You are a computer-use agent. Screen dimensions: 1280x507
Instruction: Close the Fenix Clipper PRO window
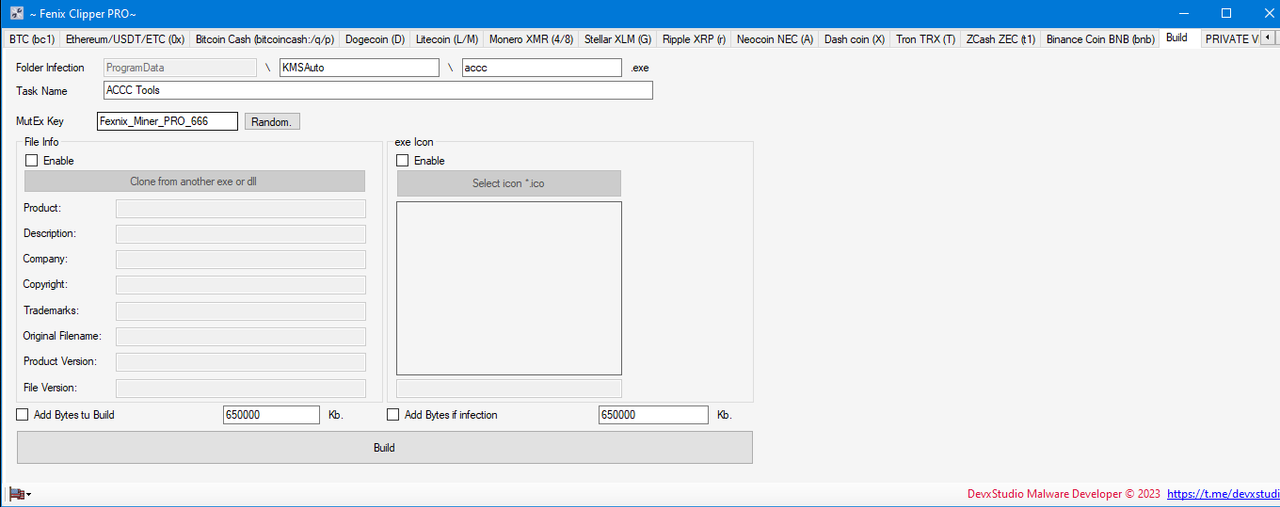(x=1268, y=14)
